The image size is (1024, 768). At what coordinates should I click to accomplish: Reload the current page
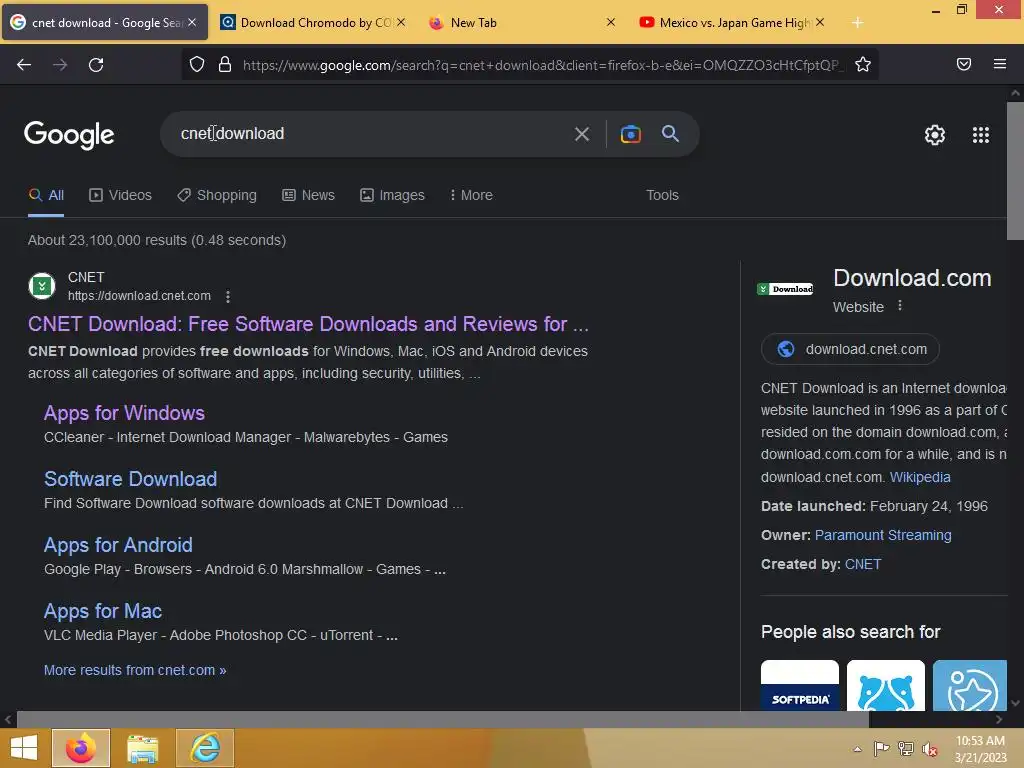click(96, 65)
